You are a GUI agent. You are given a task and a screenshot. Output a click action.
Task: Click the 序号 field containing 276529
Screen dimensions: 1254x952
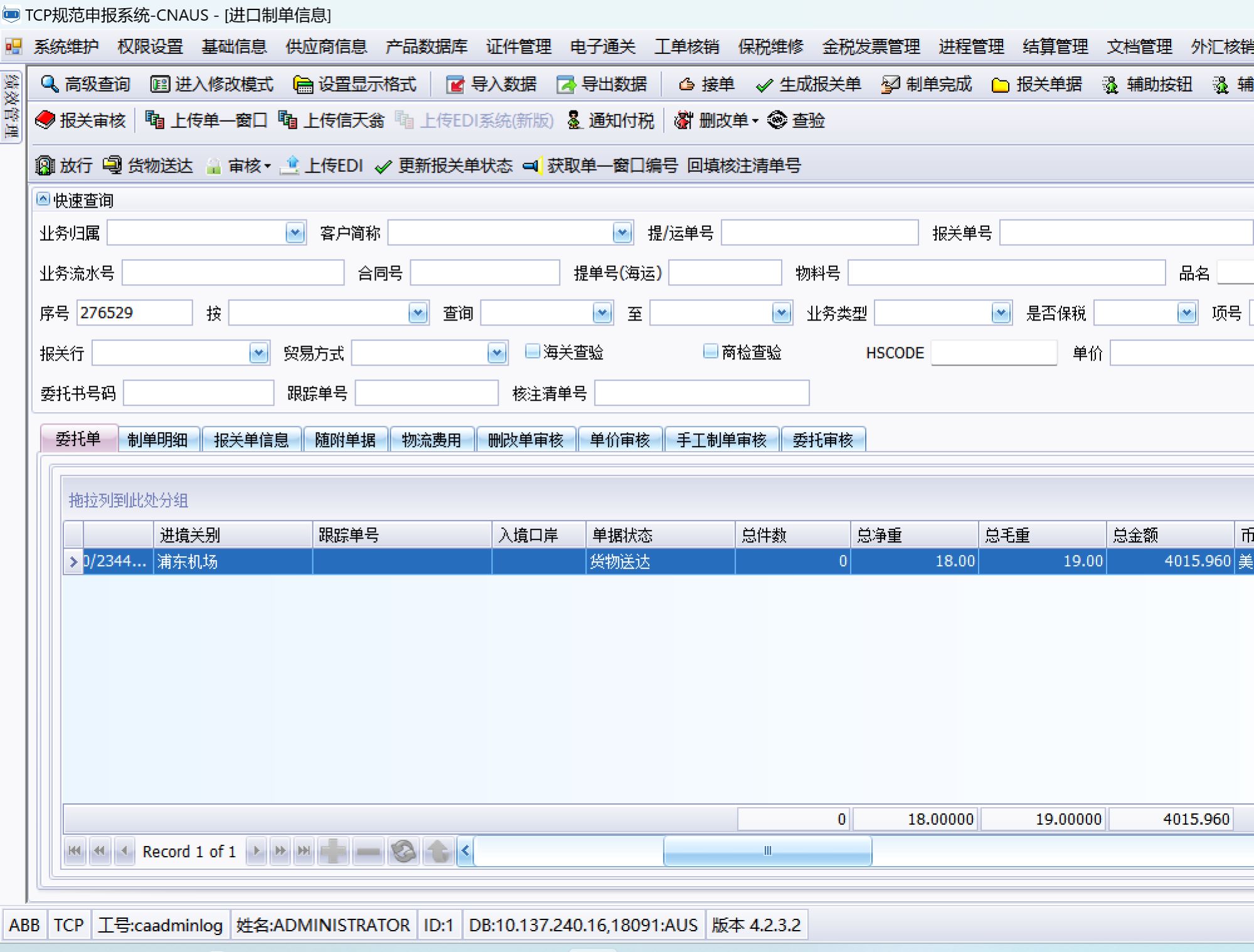(x=134, y=312)
